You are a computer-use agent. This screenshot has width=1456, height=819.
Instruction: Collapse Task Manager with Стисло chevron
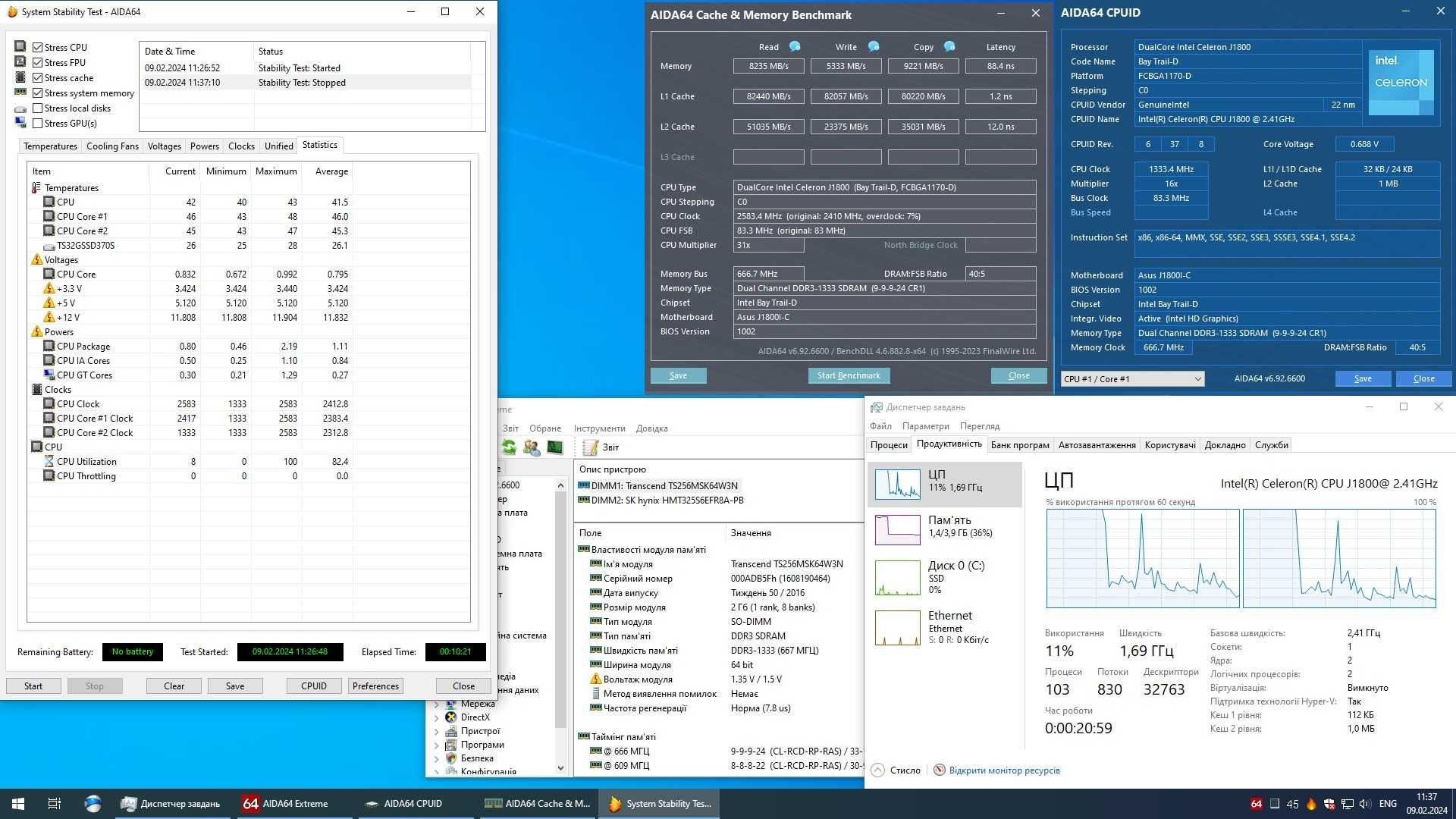878,770
